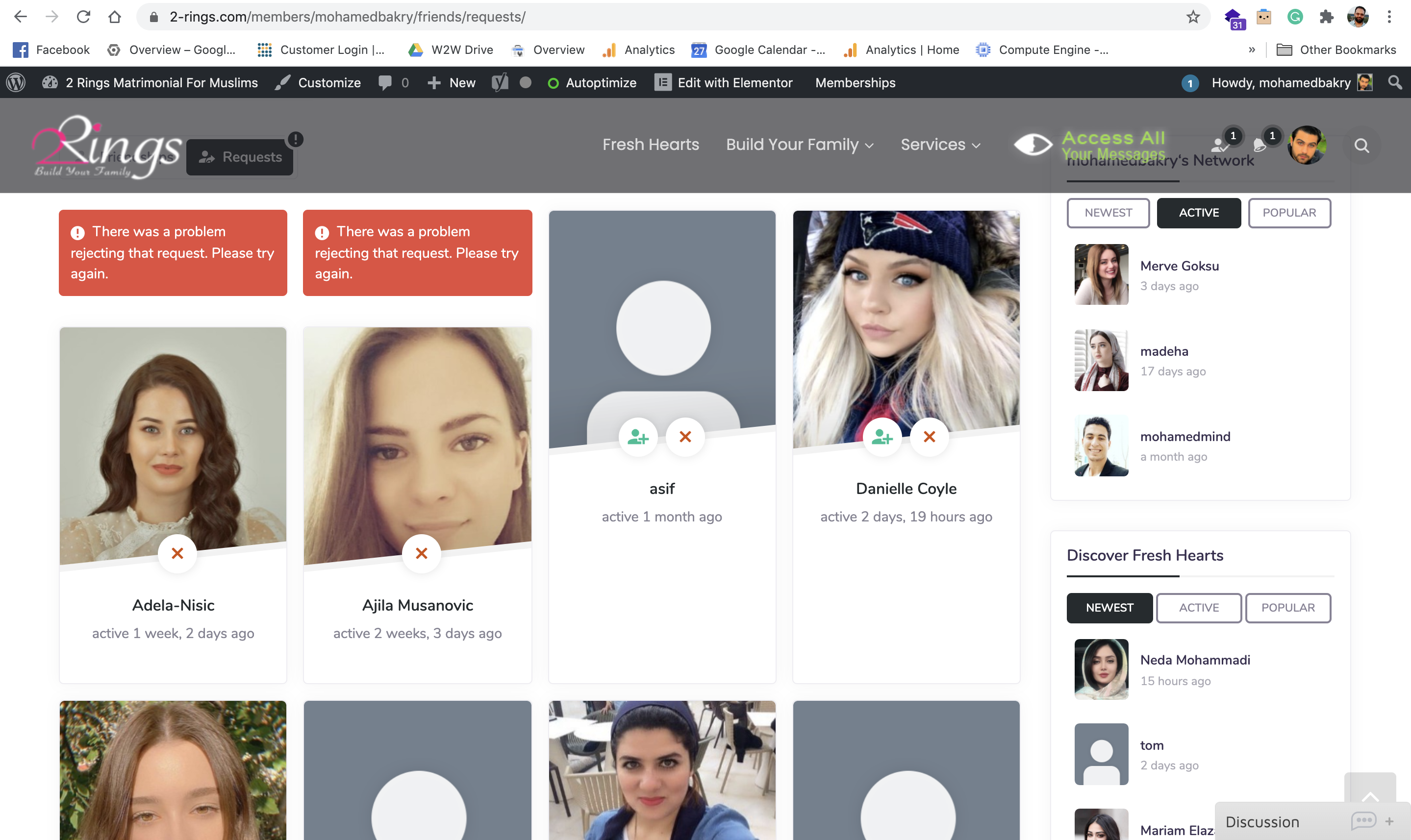Open the Grammarly extension icon

point(1295,17)
